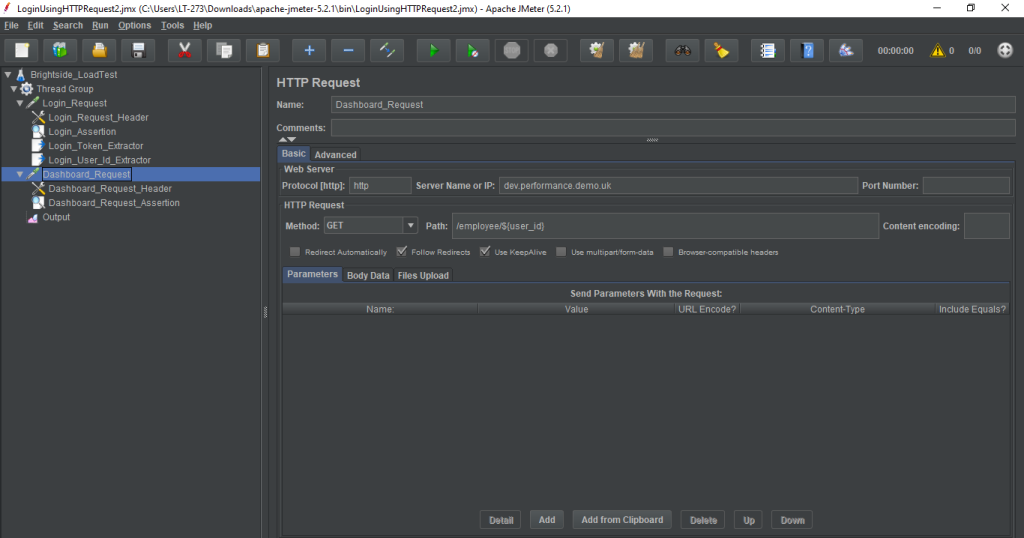Uncheck the Follow Redirects checkbox
Image resolution: width=1024 pixels, height=538 pixels.
(x=402, y=252)
